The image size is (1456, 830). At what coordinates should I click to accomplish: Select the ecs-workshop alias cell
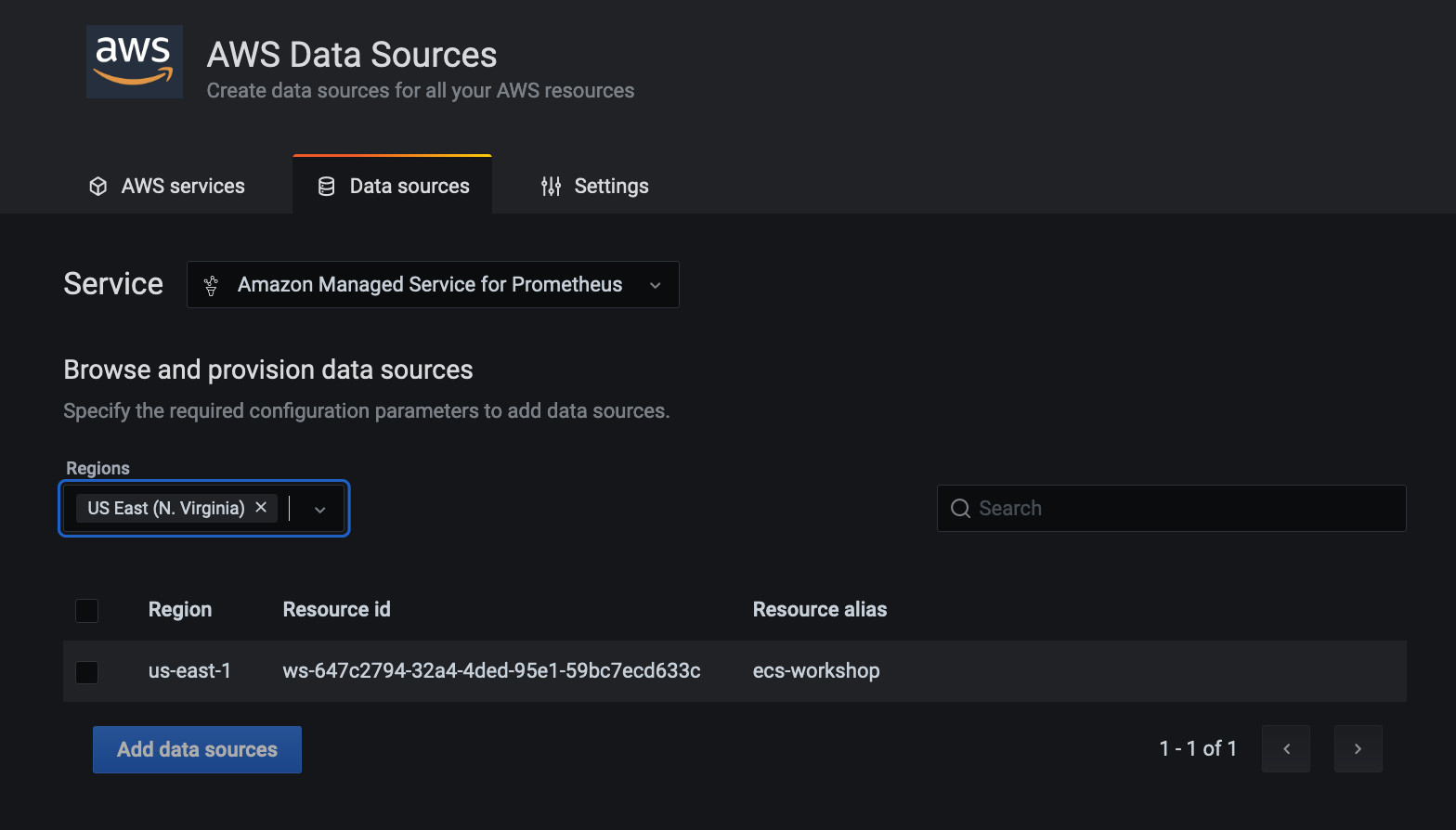pos(816,670)
